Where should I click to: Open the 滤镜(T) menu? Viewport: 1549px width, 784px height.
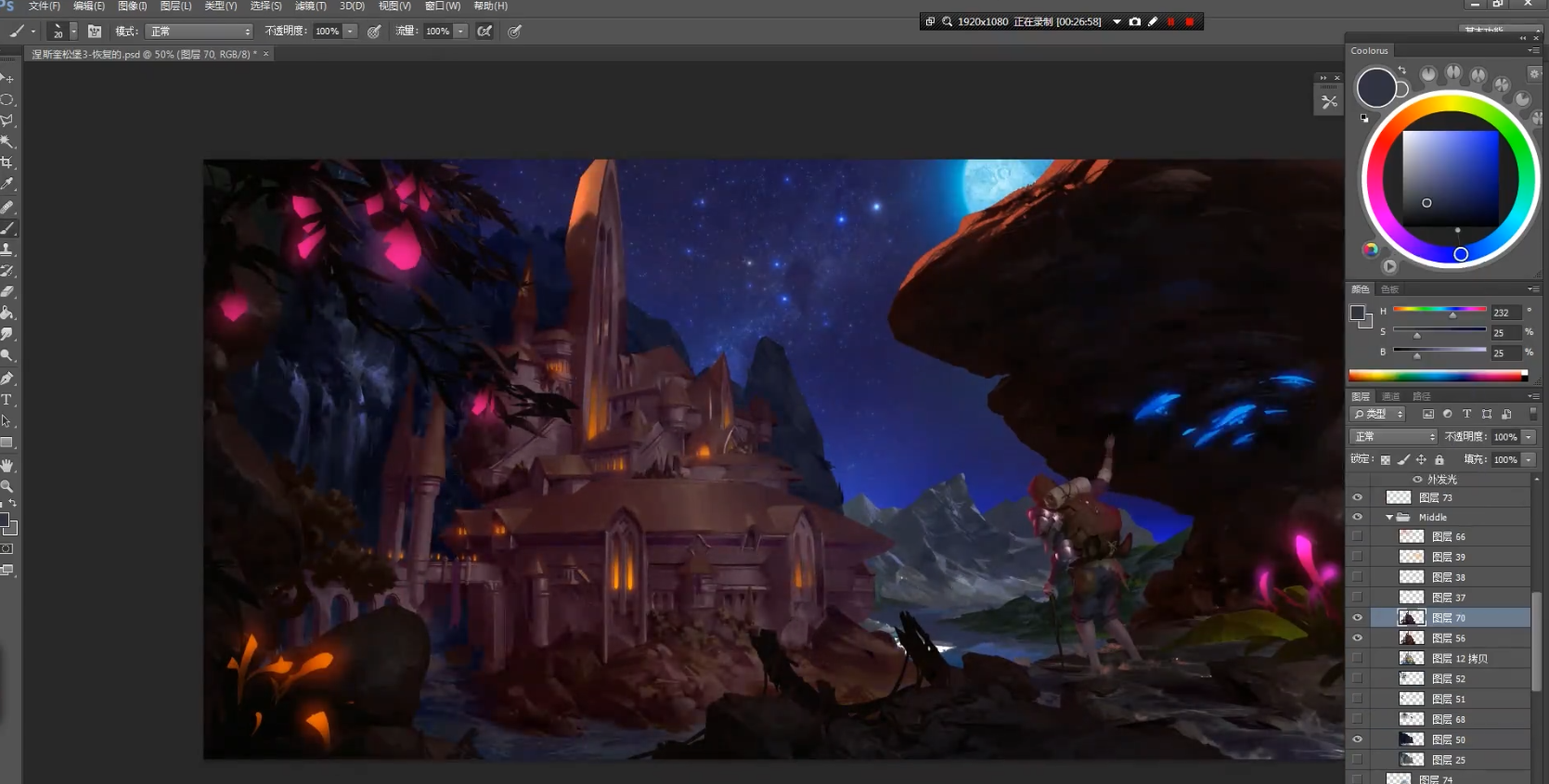pyautogui.click(x=310, y=6)
